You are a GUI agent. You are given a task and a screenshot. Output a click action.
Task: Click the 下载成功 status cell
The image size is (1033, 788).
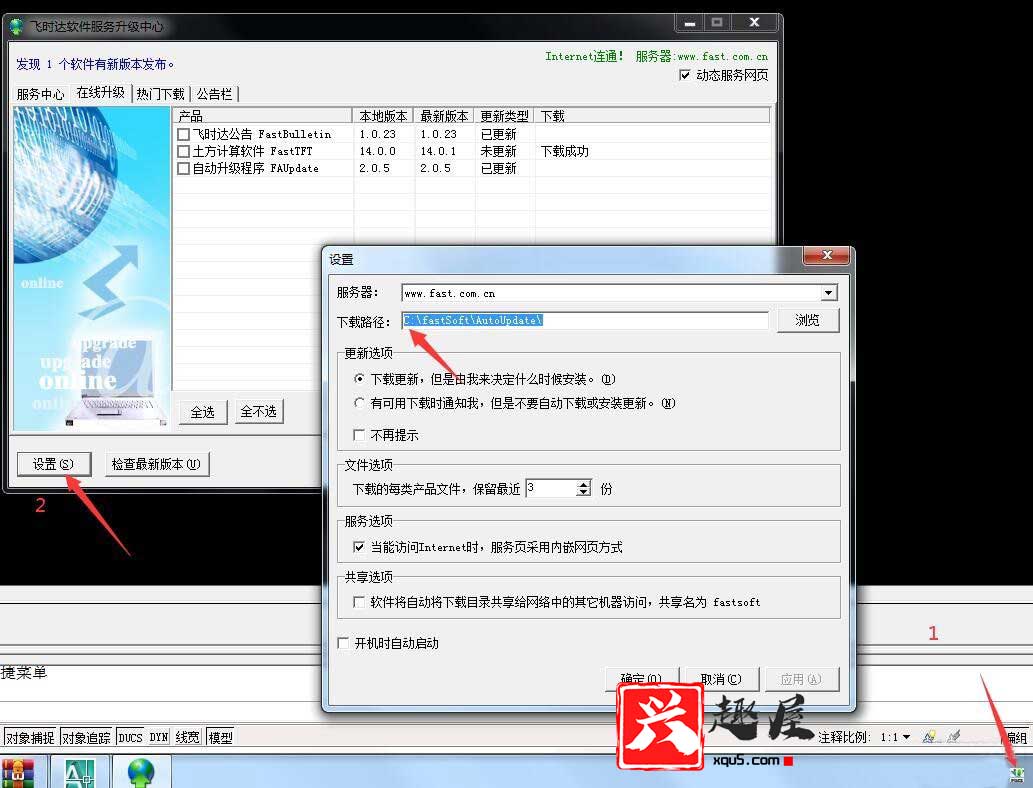pyautogui.click(x=565, y=152)
